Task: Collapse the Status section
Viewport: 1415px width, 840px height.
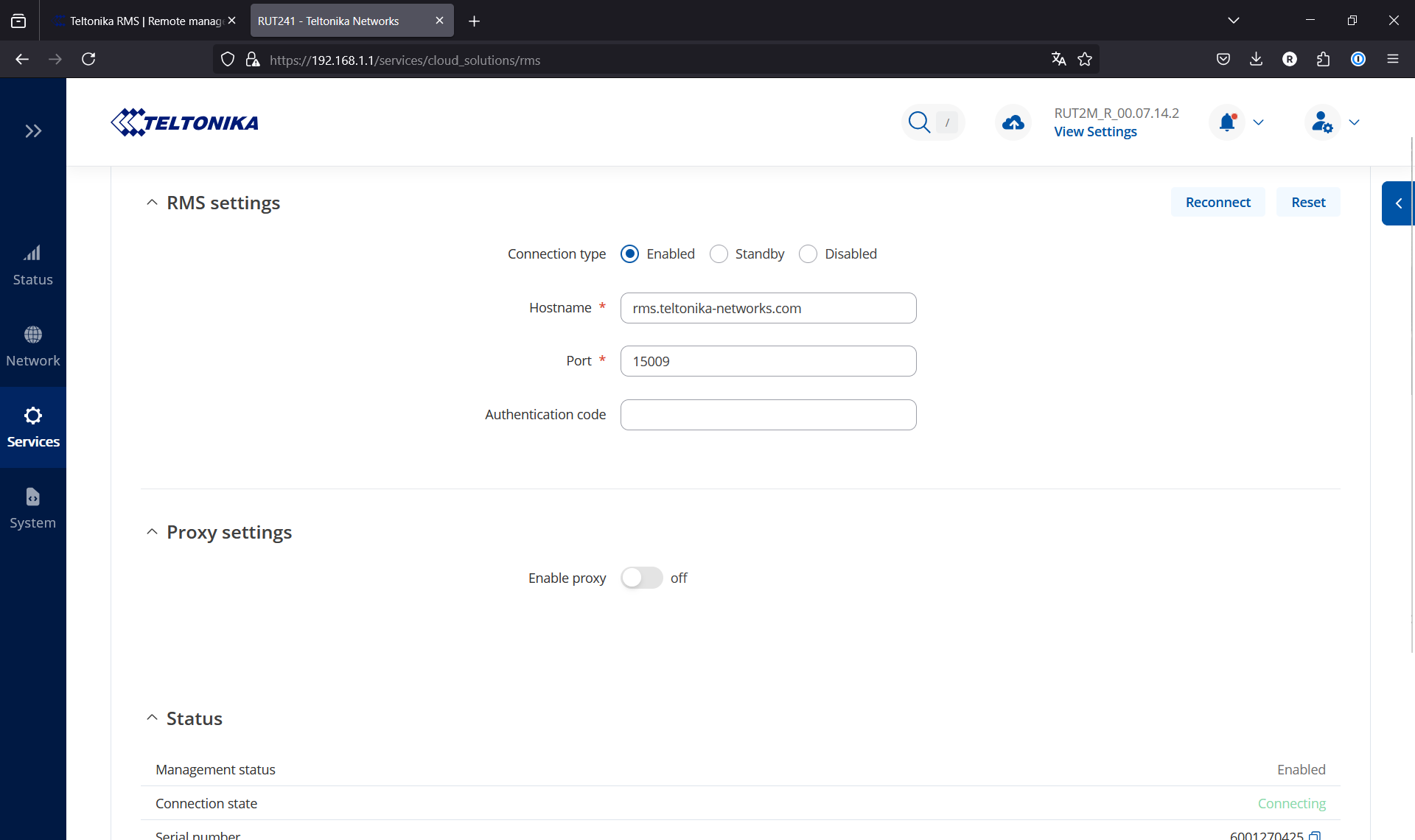Action: click(152, 718)
